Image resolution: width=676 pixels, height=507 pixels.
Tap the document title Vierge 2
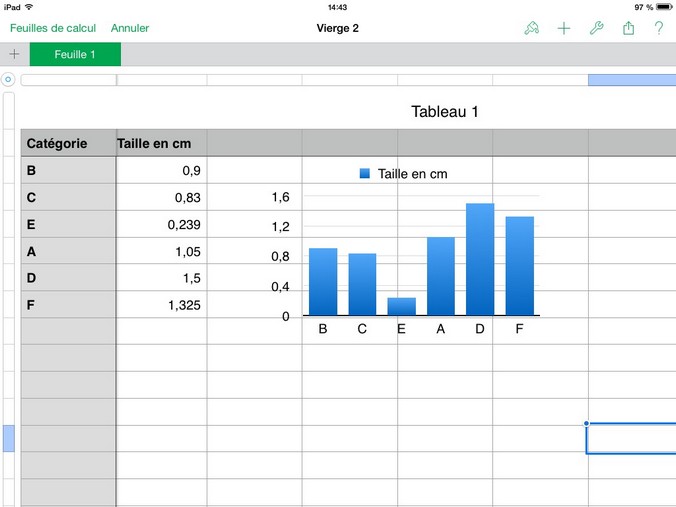point(337,28)
